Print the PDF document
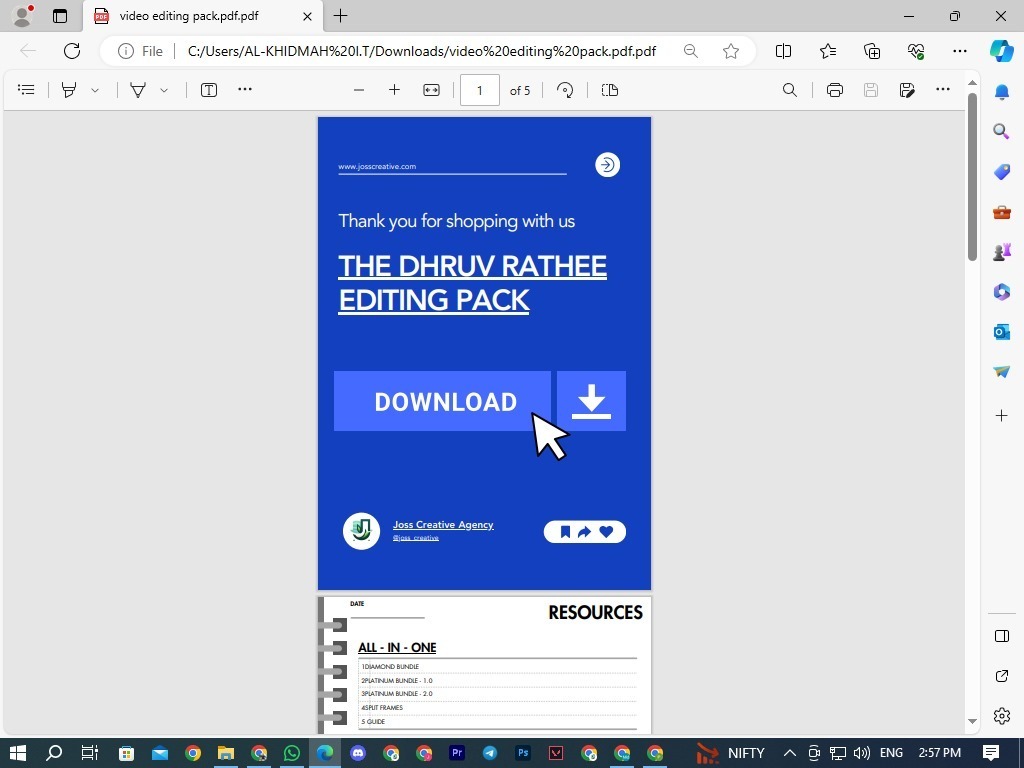Viewport: 1024px width, 768px height. (835, 90)
